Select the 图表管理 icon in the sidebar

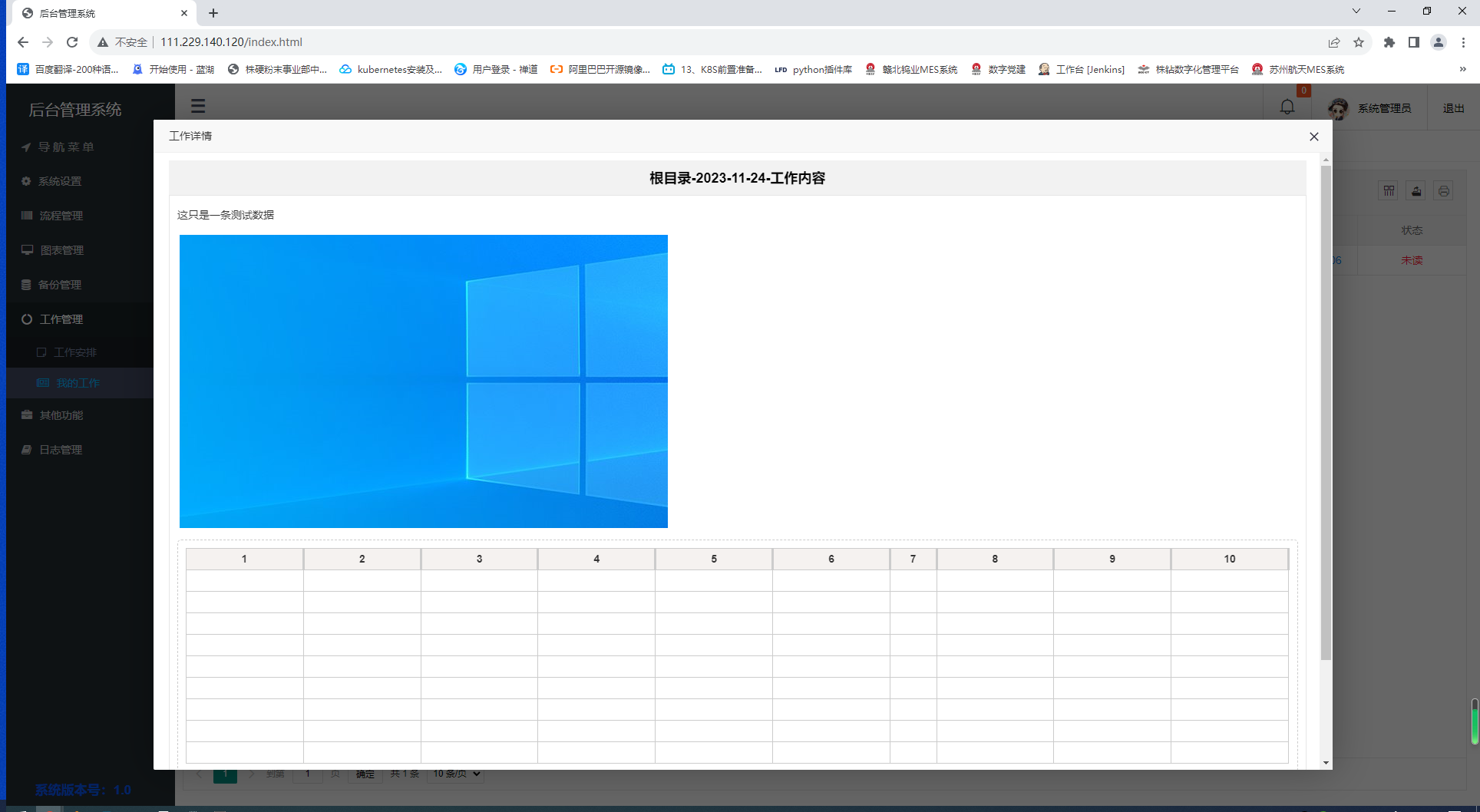26,249
